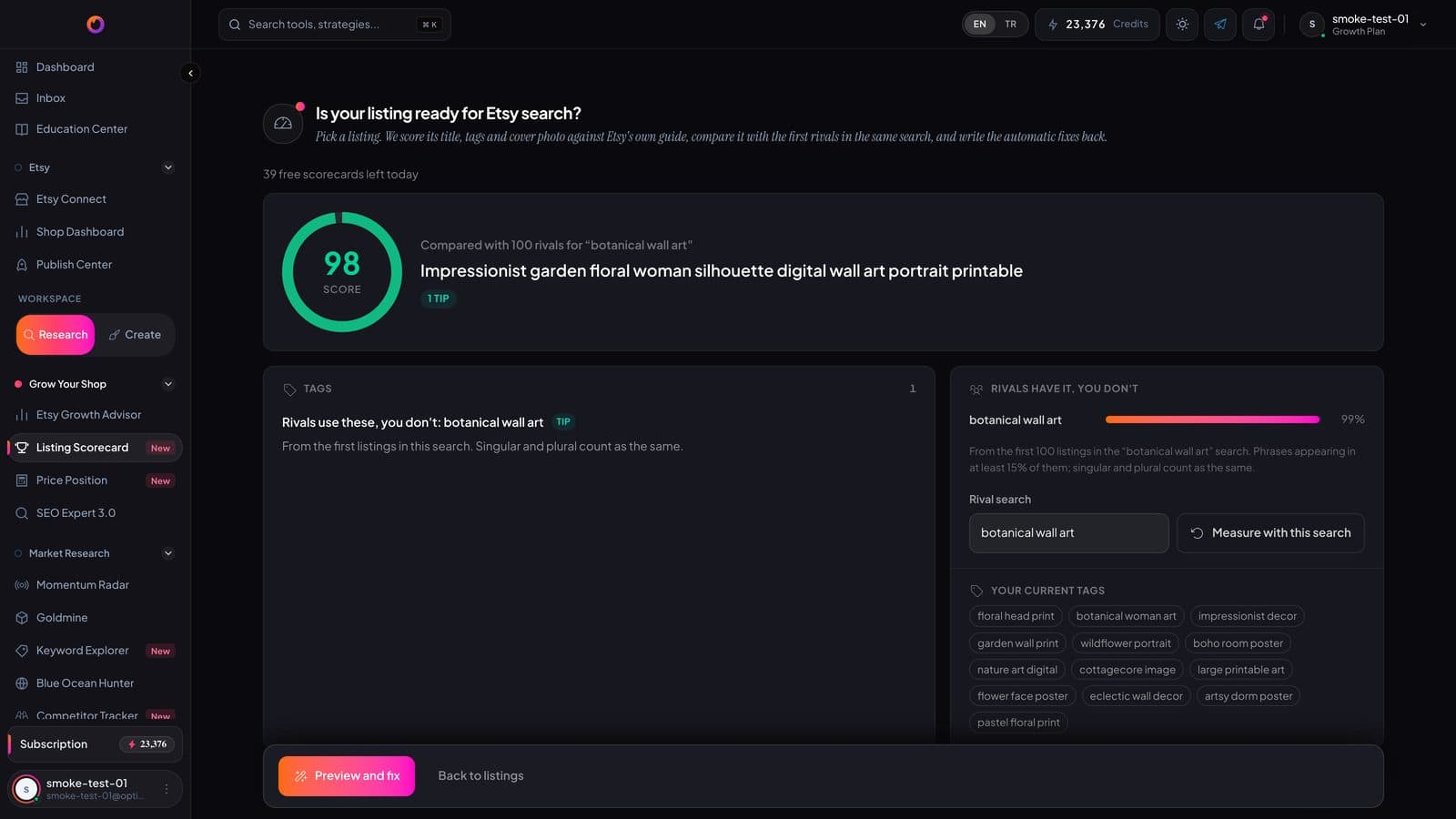Select the 'cottagecore image' tag
This screenshot has width=1456, height=819.
pos(1127,670)
